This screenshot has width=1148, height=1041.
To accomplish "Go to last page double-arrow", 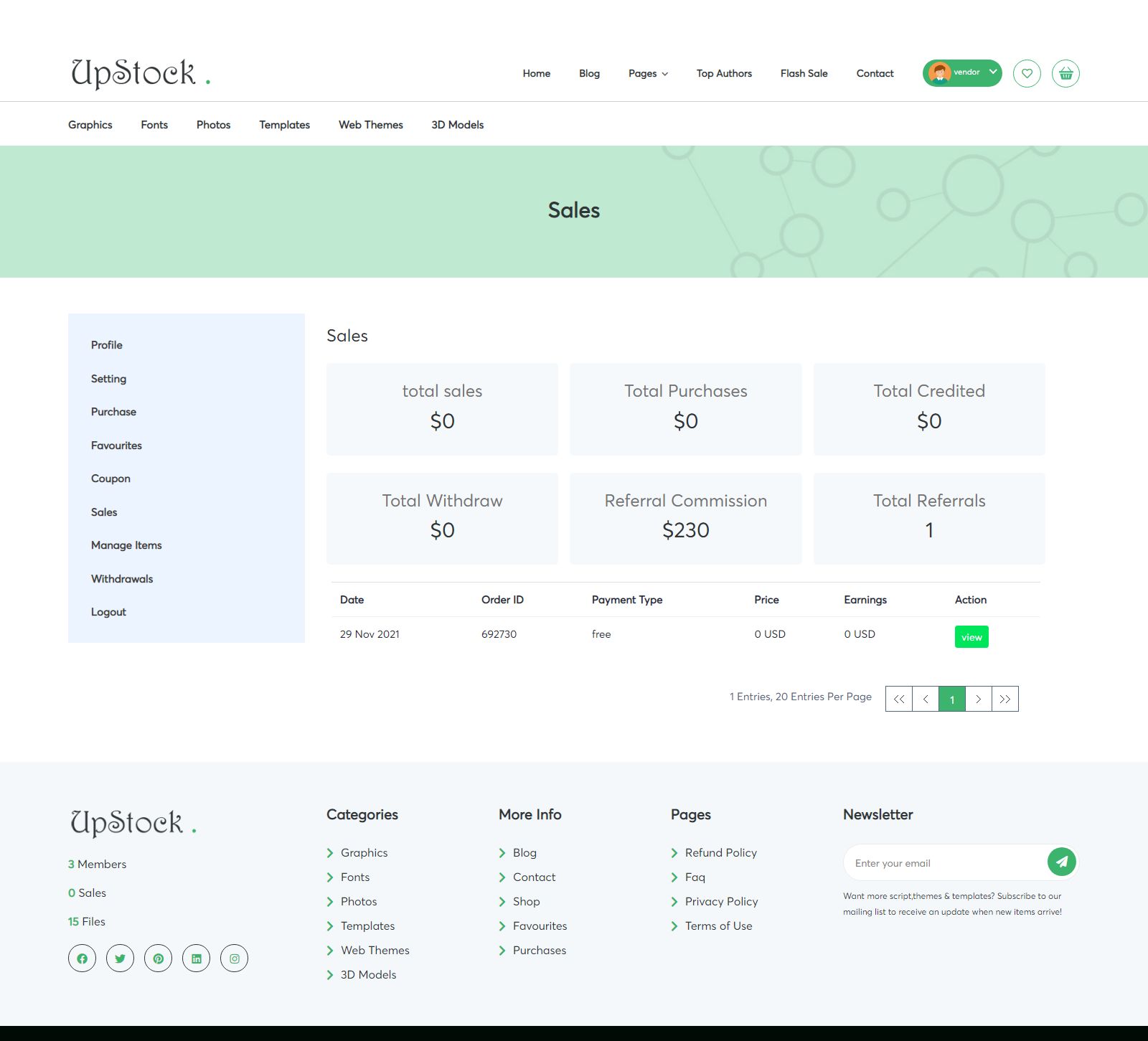I will pyautogui.click(x=1005, y=699).
